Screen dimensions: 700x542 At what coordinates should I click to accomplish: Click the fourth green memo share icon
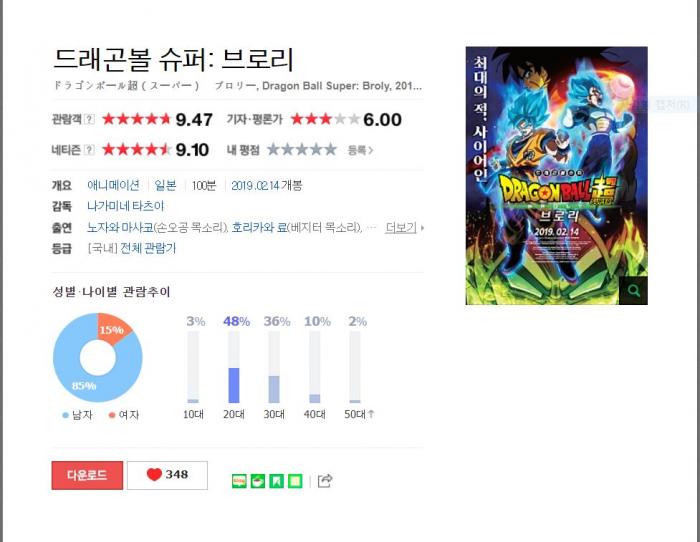pos(295,481)
